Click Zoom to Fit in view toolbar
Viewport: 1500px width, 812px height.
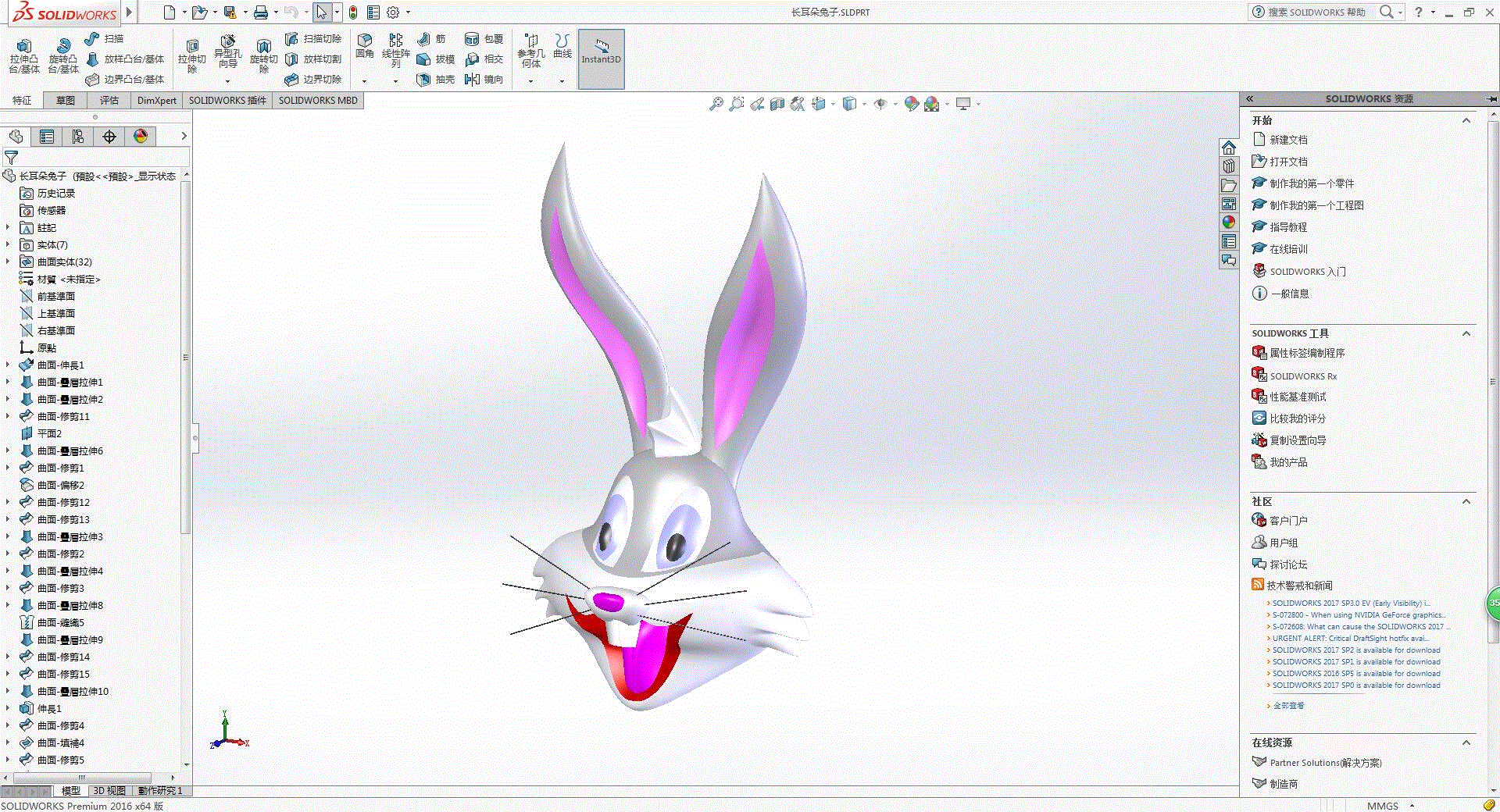coord(716,104)
